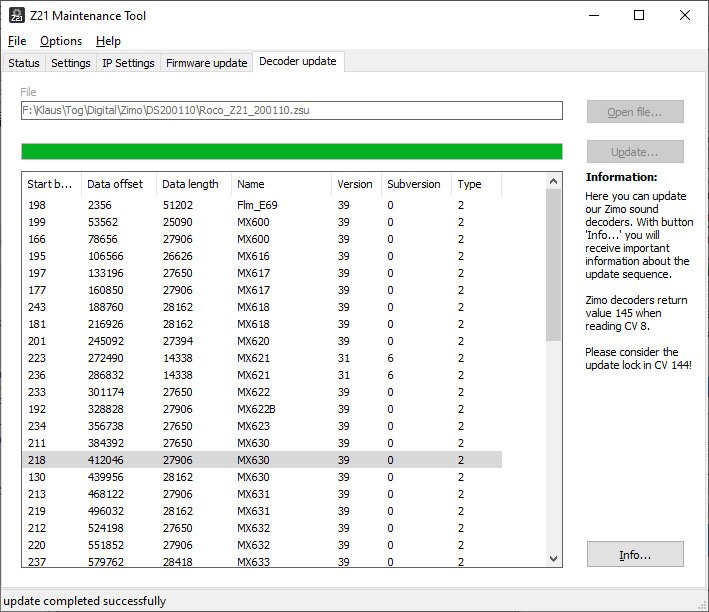The width and height of the screenshot is (709, 612).
Task: Select the MX623 row
Action: tap(262, 426)
